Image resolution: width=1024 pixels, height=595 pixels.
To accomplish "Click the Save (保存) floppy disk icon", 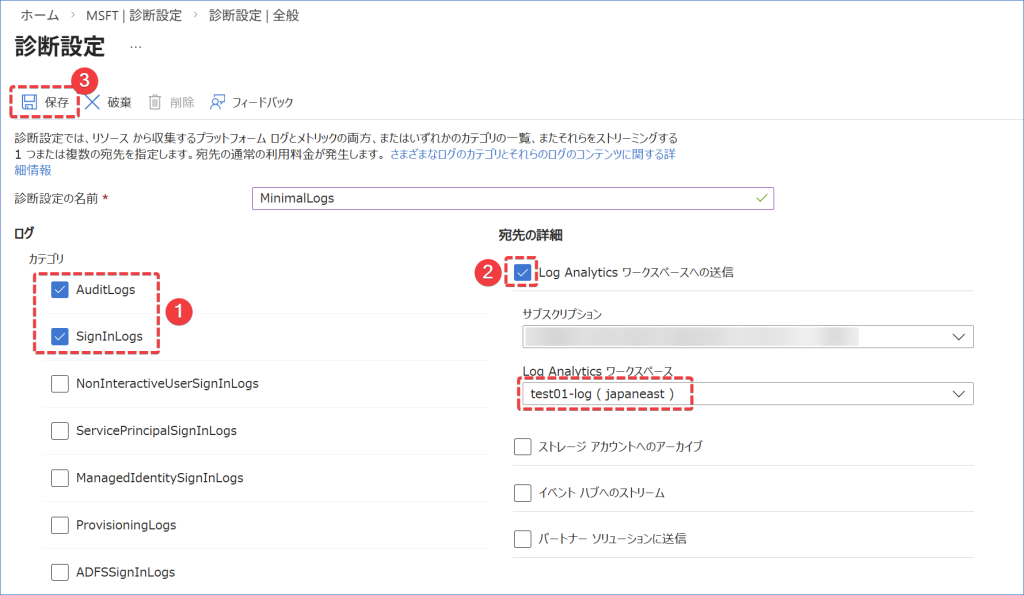I will click(x=29, y=102).
